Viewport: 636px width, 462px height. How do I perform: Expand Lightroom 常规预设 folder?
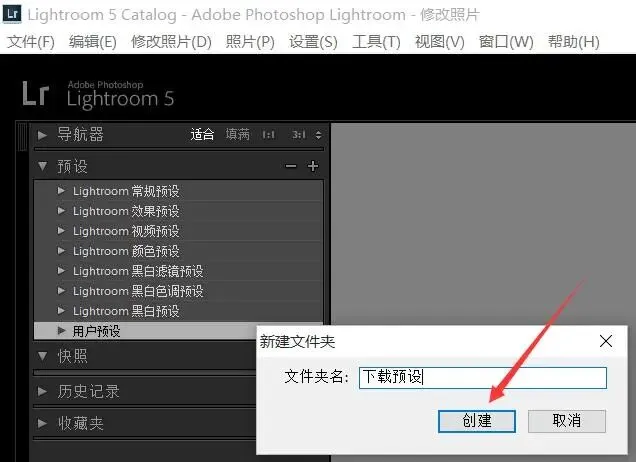point(61,191)
